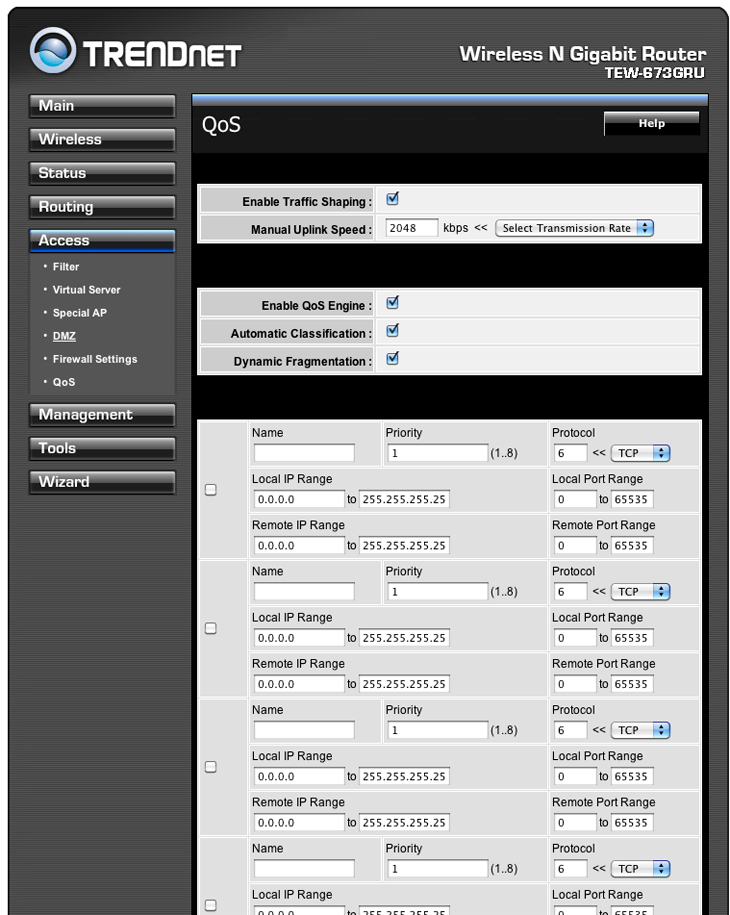730x915 pixels.
Task: Launch the Wizard menu section
Action: 101,482
